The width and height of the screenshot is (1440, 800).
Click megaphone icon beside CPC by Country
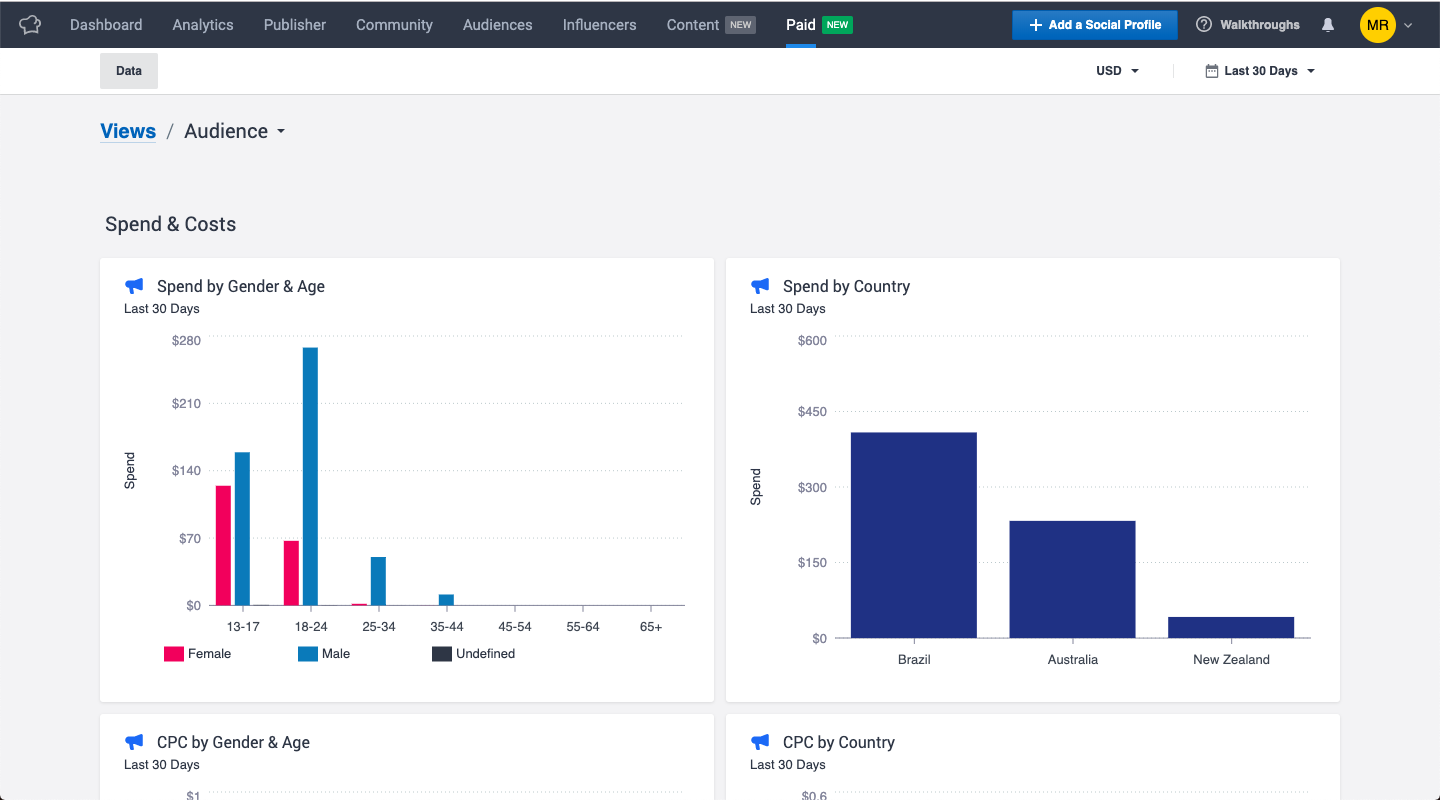(x=760, y=742)
